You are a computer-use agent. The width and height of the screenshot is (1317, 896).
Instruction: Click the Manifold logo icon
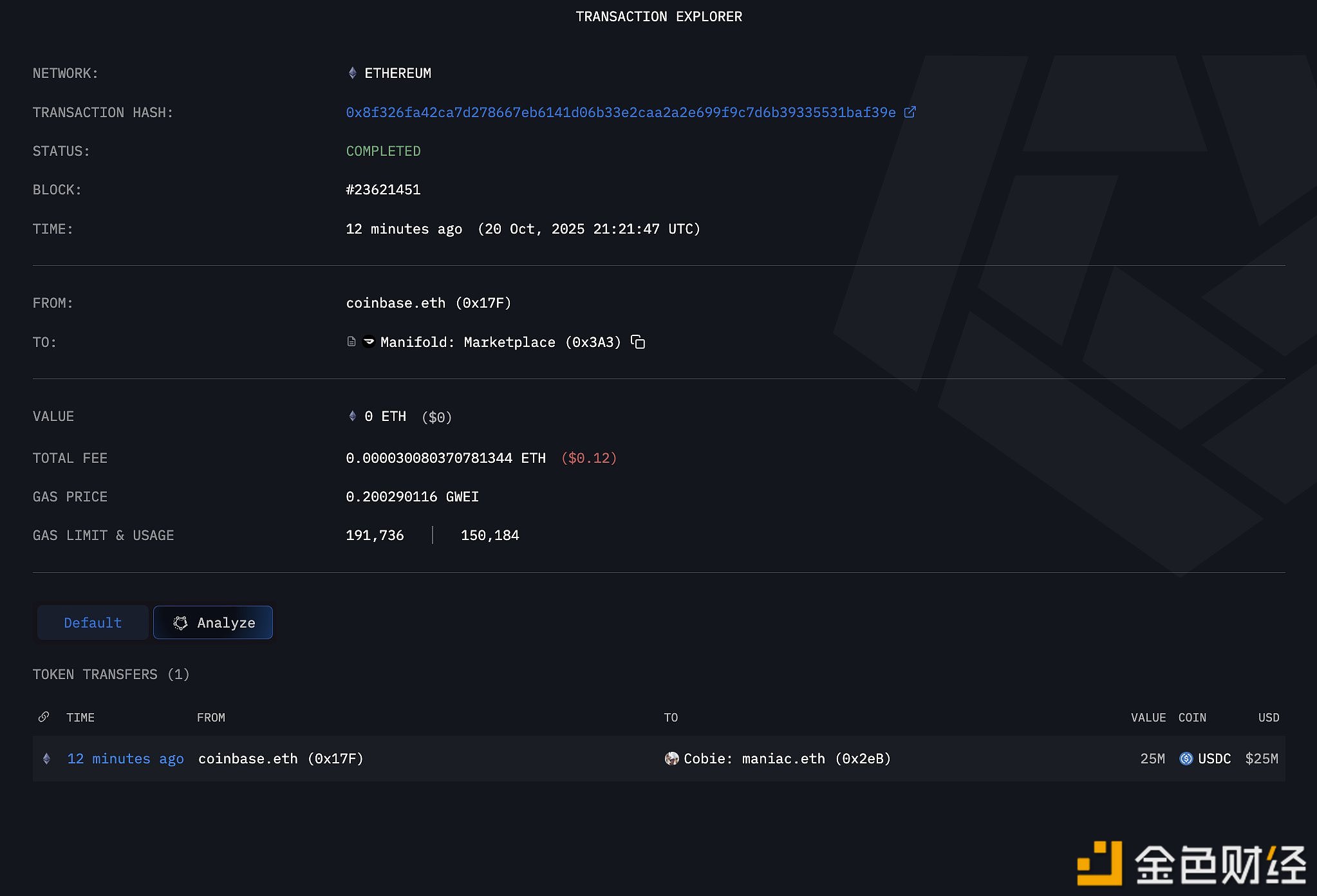coord(369,342)
